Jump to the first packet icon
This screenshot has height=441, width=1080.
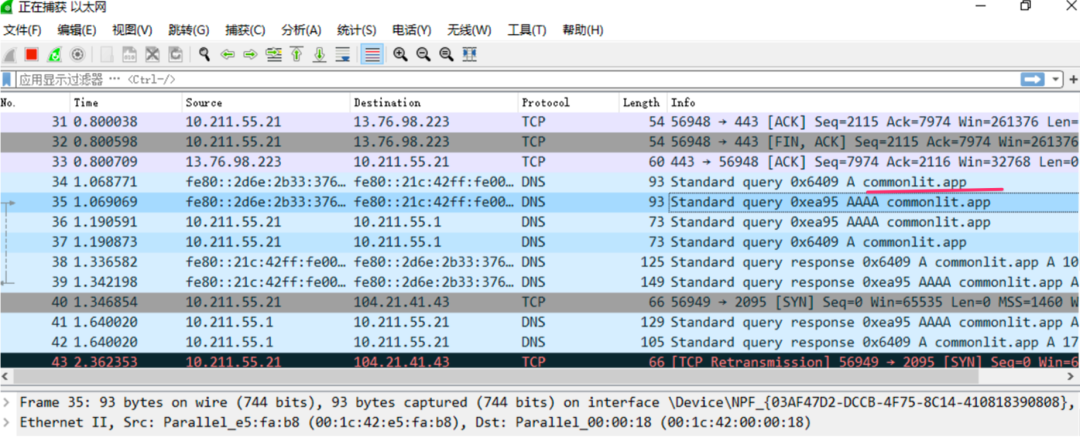297,54
